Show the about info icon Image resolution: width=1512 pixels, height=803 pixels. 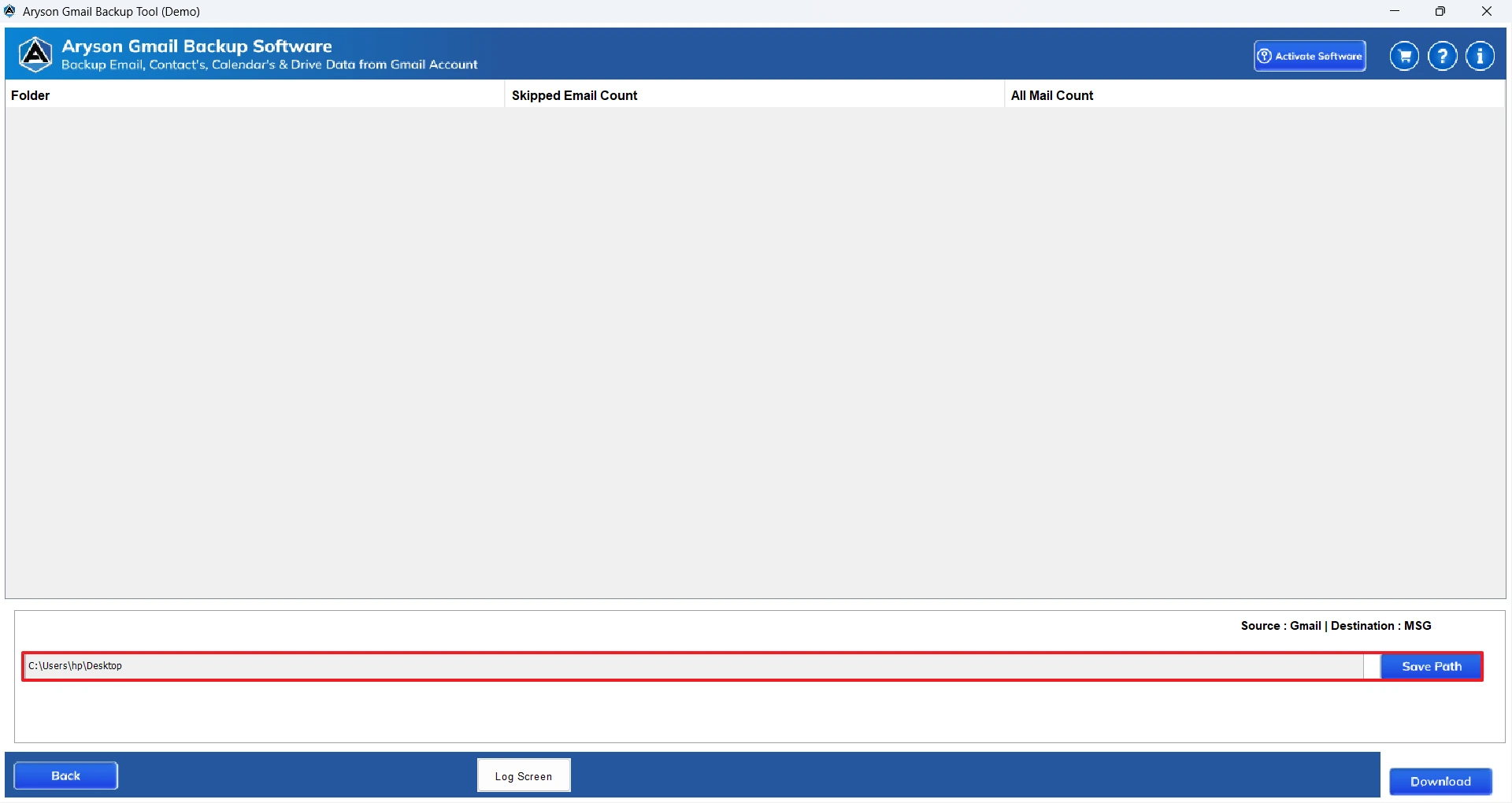point(1480,56)
